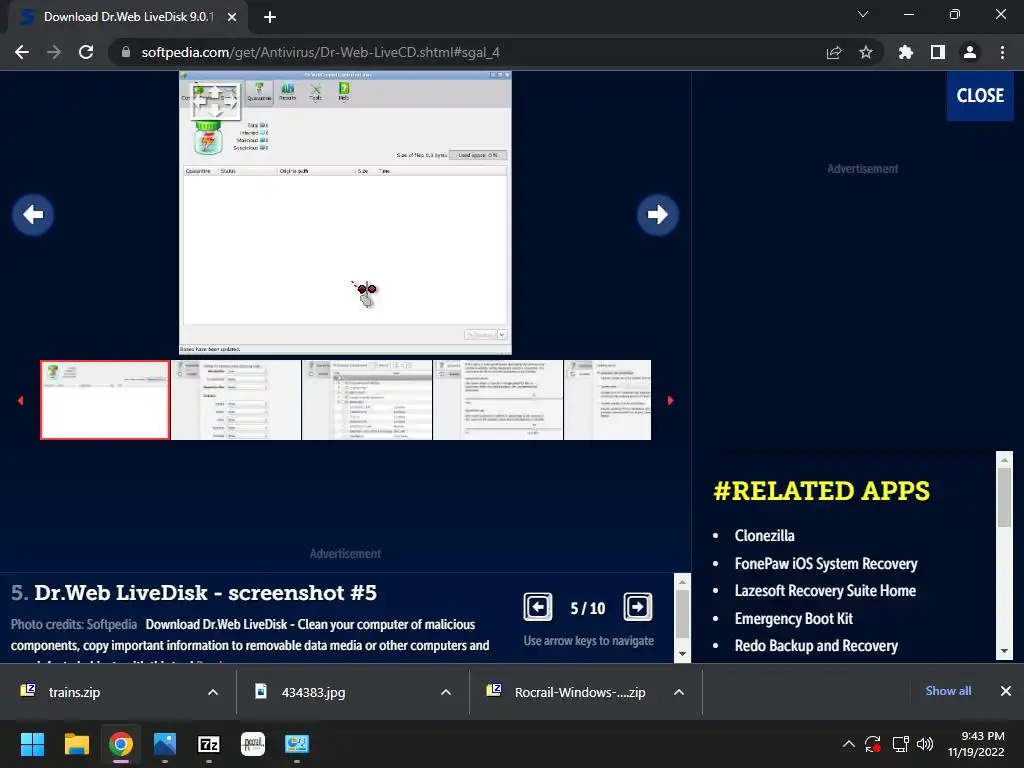
Task: Show next screenshot with large right arrow
Action: 658,214
